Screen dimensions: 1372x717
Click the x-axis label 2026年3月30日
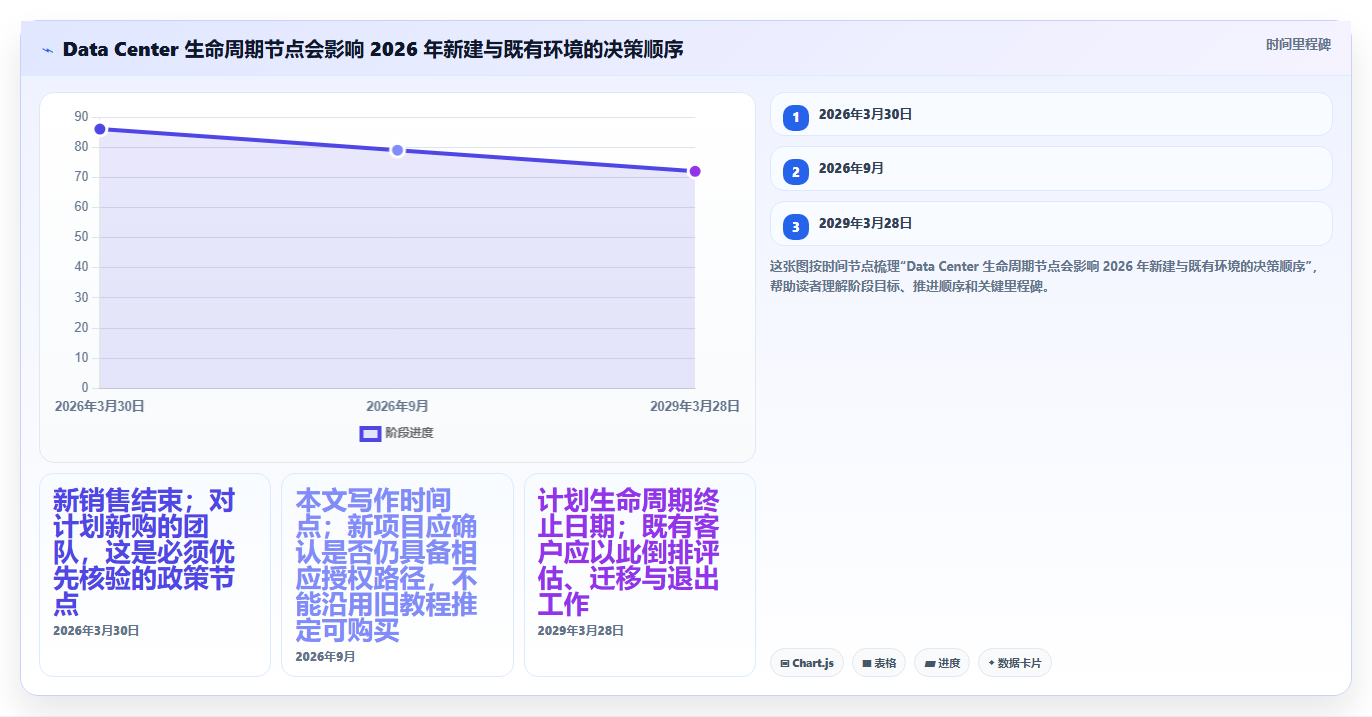[x=99, y=406]
